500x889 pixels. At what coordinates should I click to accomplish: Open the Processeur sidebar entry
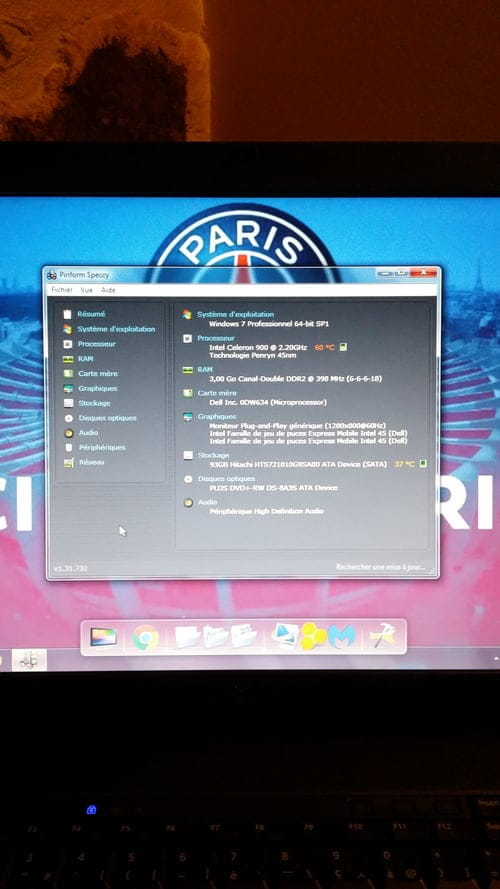(96, 344)
